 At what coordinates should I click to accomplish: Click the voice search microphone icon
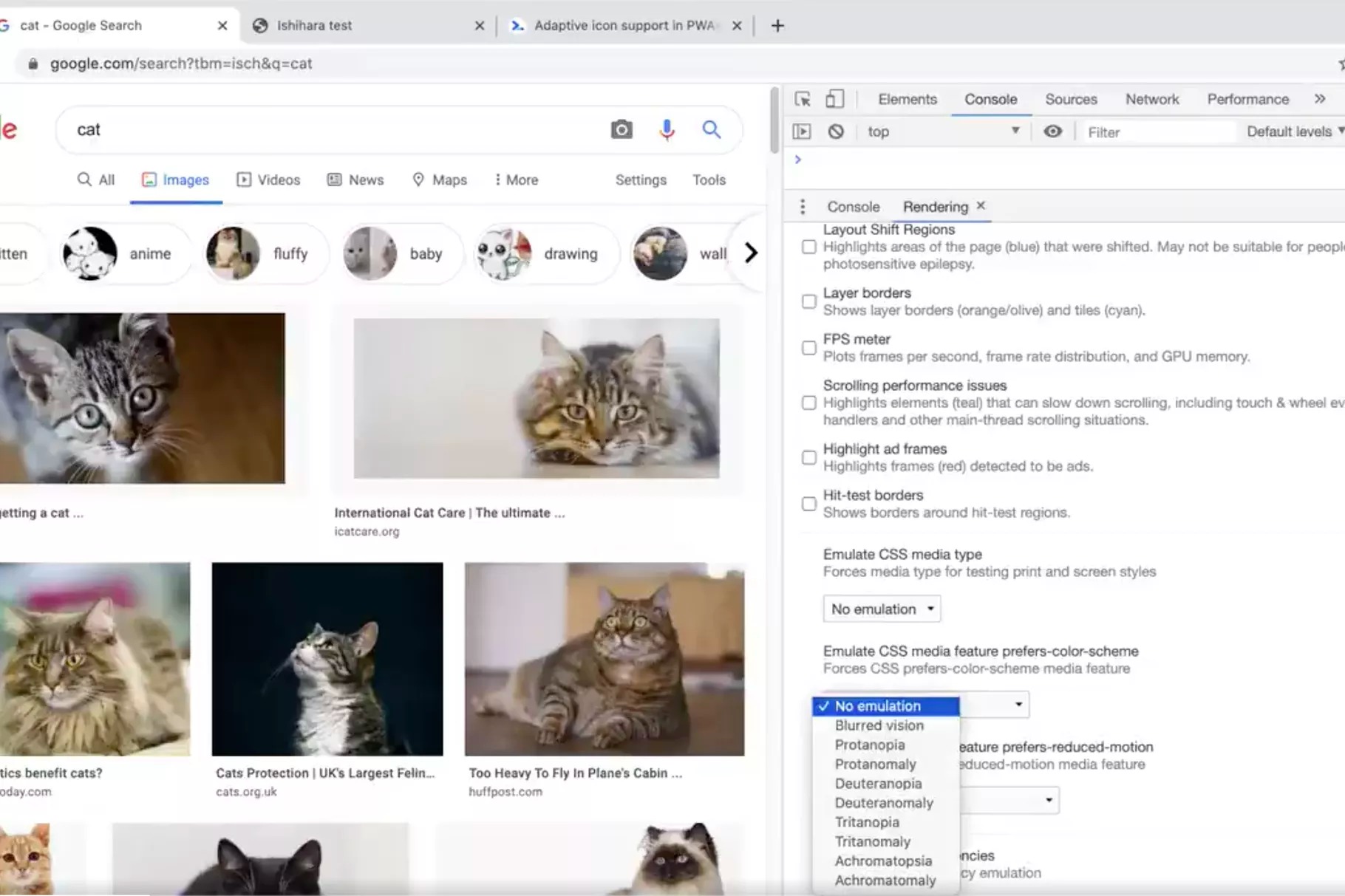(x=667, y=130)
